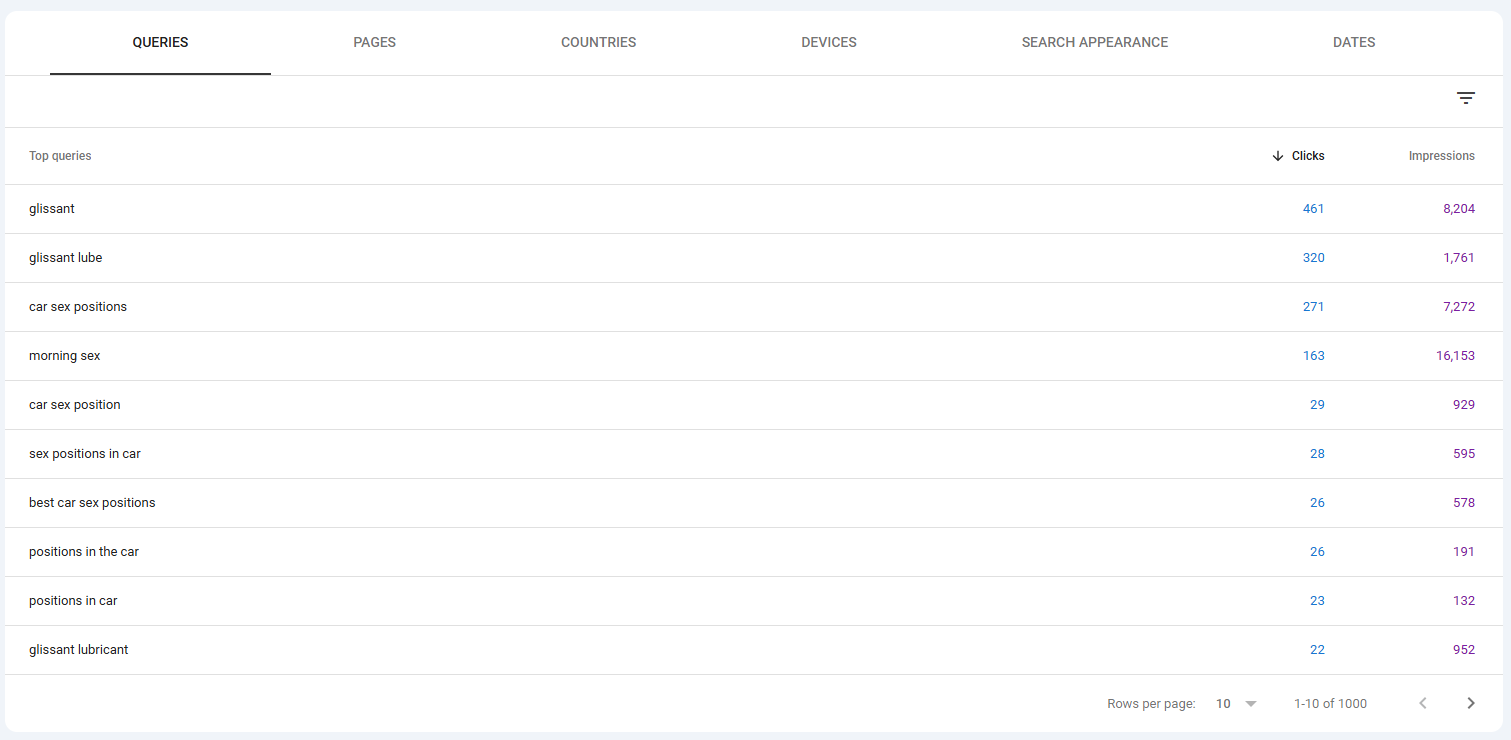Open the filter rows icon

tap(1465, 98)
